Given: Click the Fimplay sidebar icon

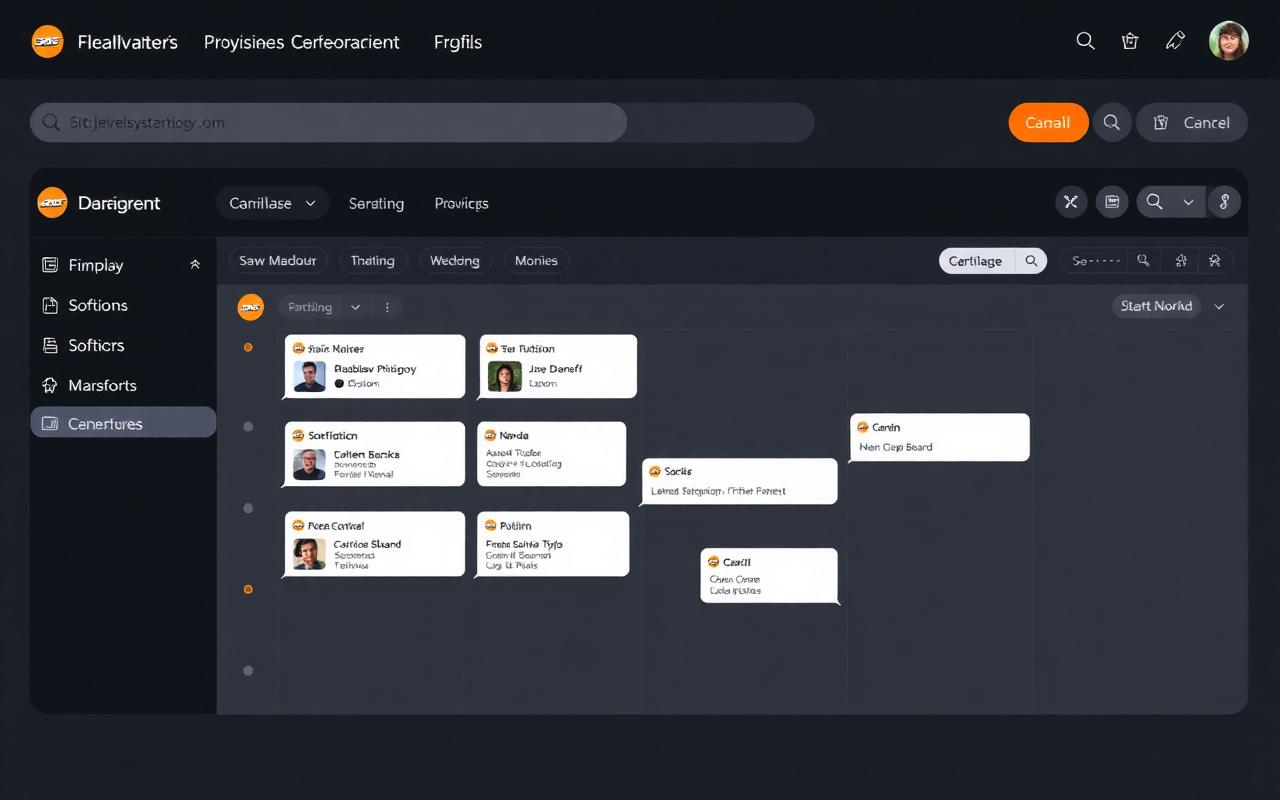Looking at the screenshot, I should pyautogui.click(x=50, y=265).
